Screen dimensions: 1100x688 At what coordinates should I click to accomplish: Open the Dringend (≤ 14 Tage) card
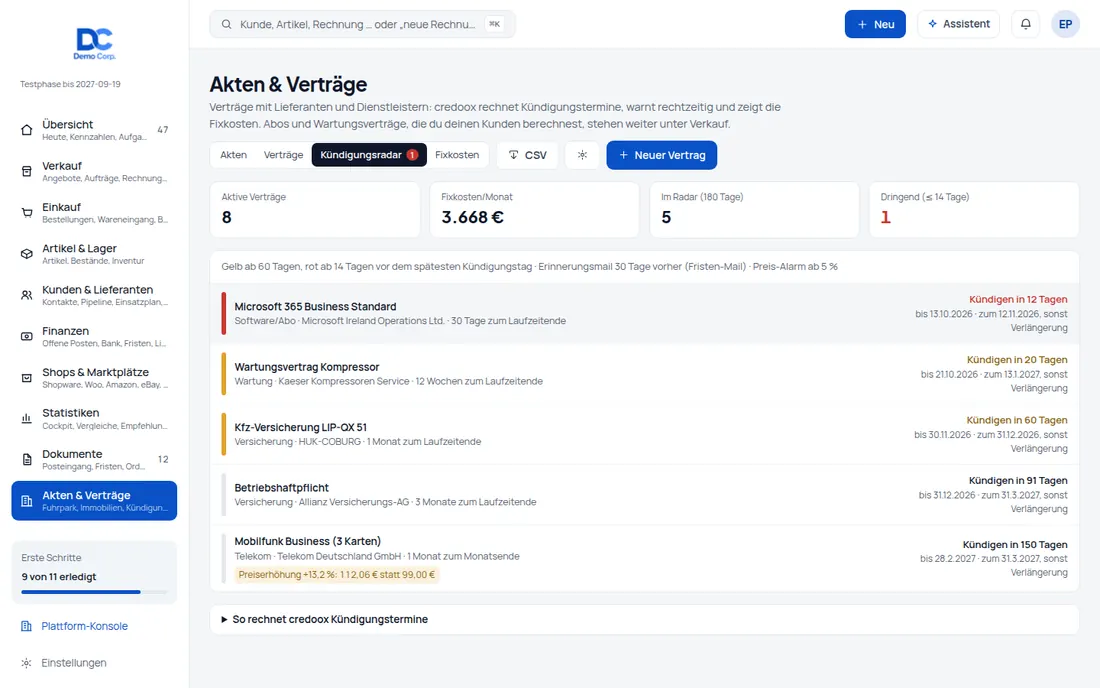pyautogui.click(x=974, y=210)
